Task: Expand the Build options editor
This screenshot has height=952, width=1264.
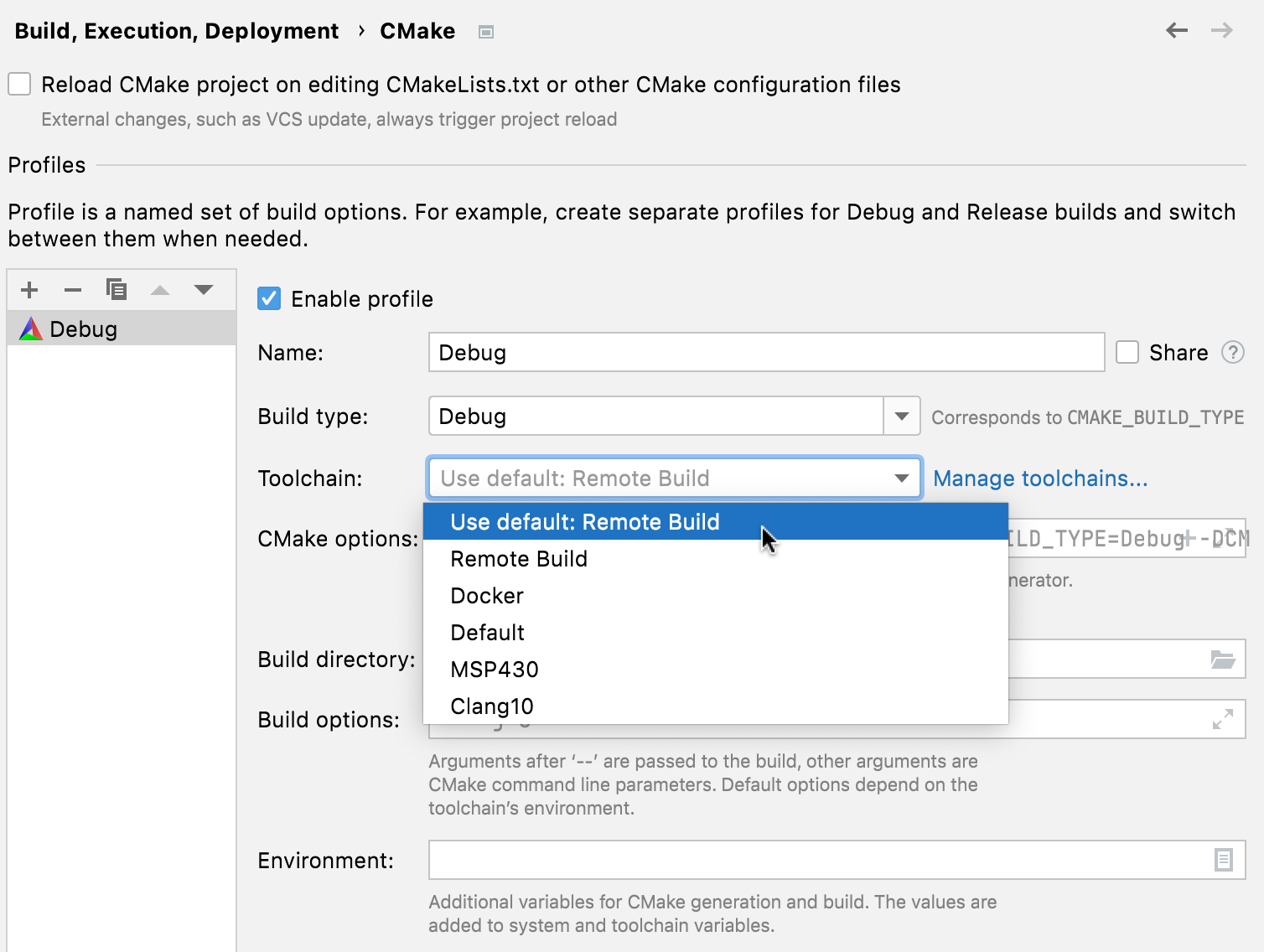Action: pyautogui.click(x=1224, y=719)
